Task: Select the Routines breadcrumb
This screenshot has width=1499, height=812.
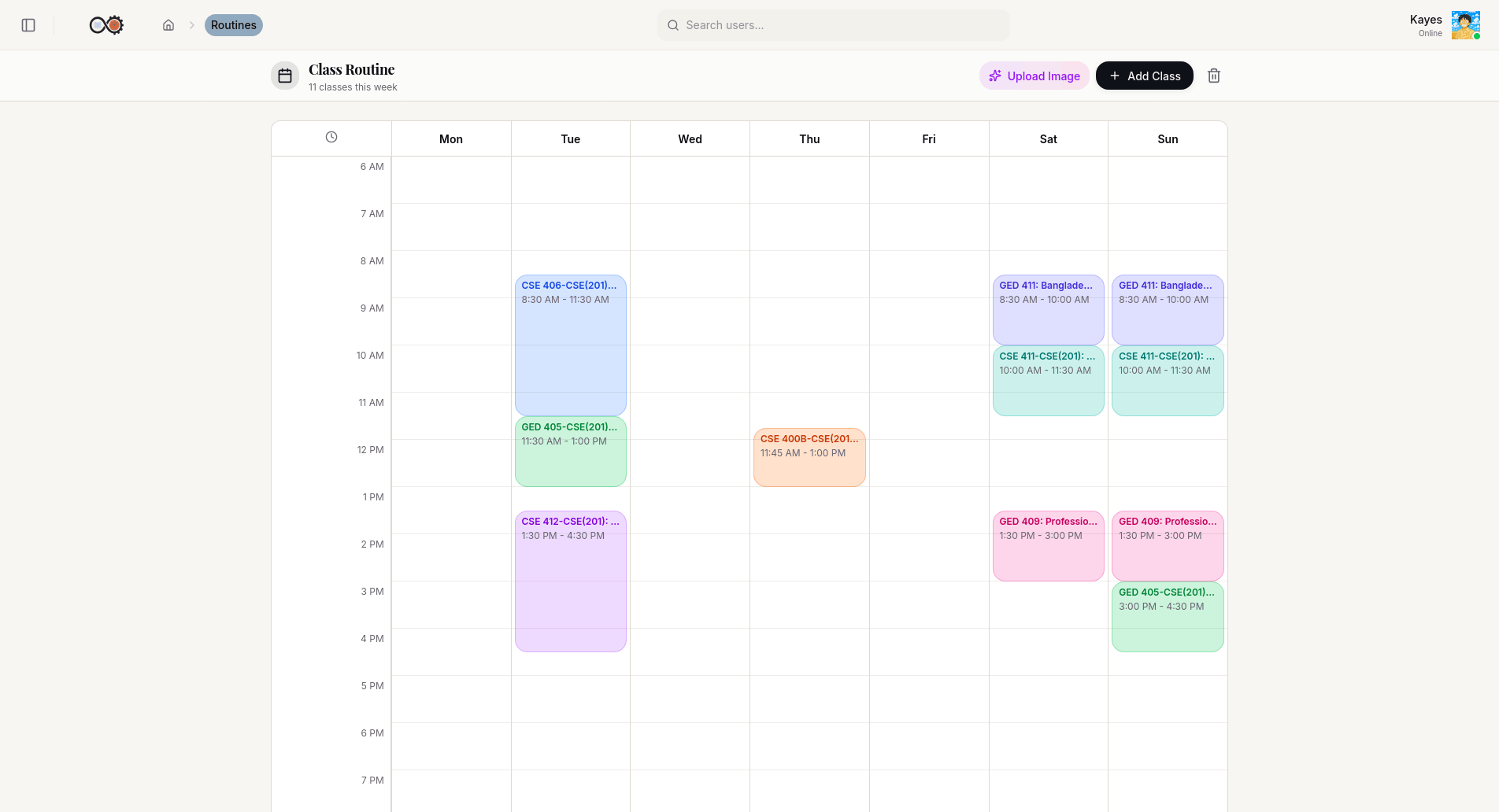Action: (234, 25)
